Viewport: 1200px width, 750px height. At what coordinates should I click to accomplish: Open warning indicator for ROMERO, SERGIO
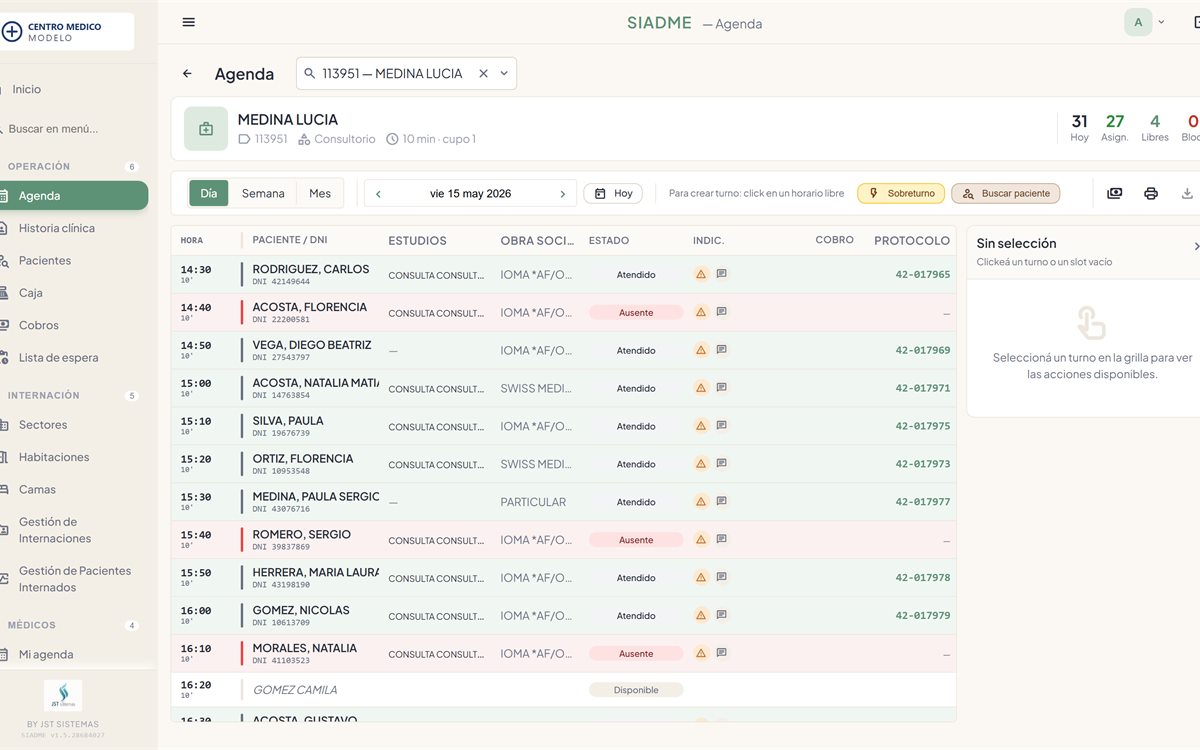tap(701, 540)
